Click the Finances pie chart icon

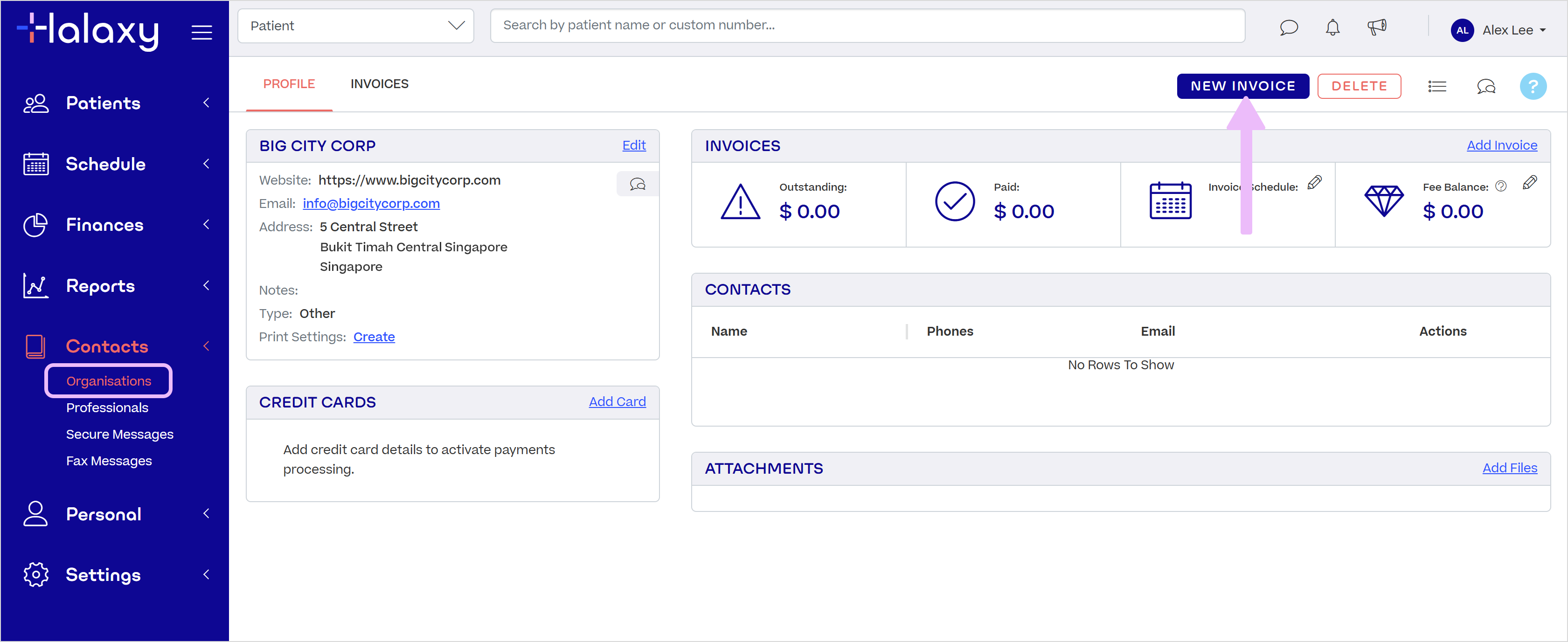click(x=35, y=225)
